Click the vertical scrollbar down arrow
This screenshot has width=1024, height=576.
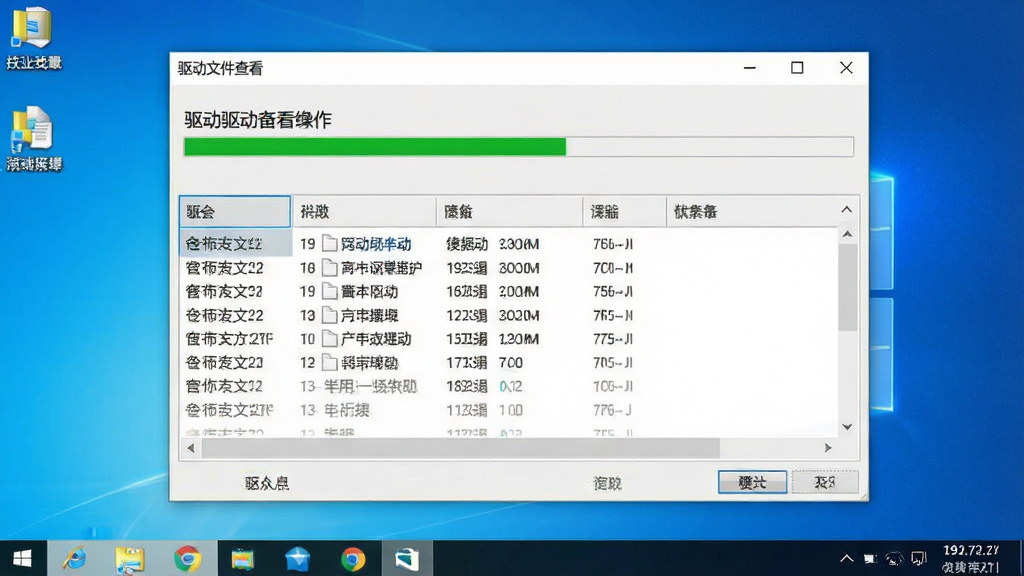point(848,427)
